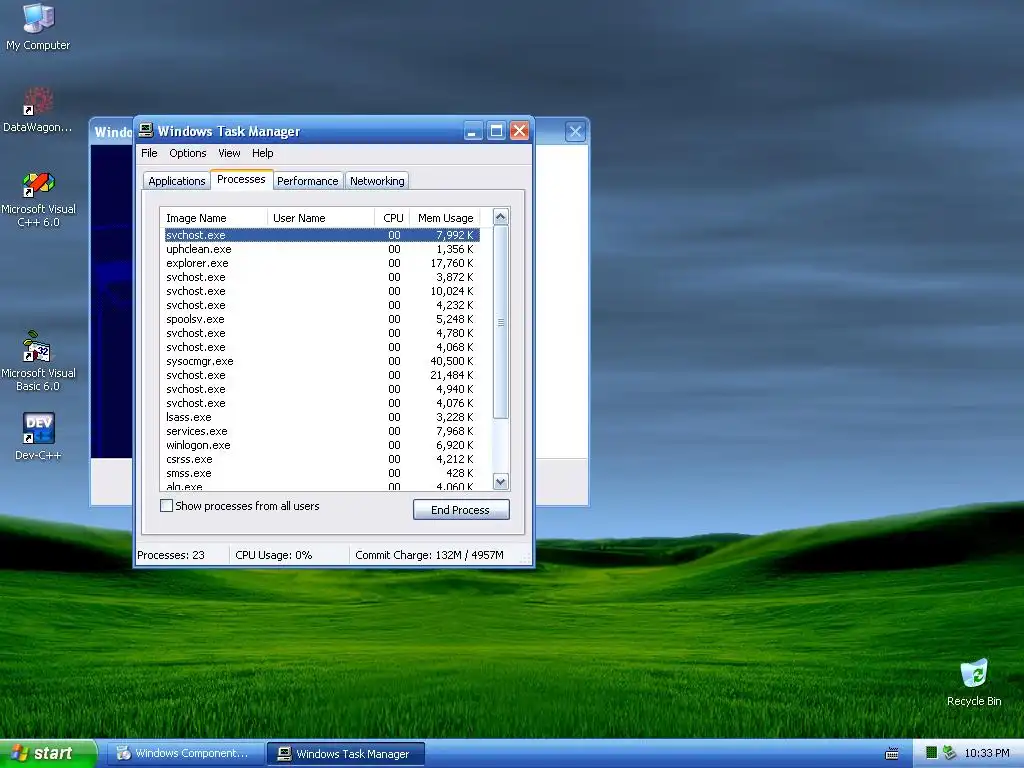Click the End Process button
Image resolution: width=1024 pixels, height=768 pixels.
click(x=461, y=510)
